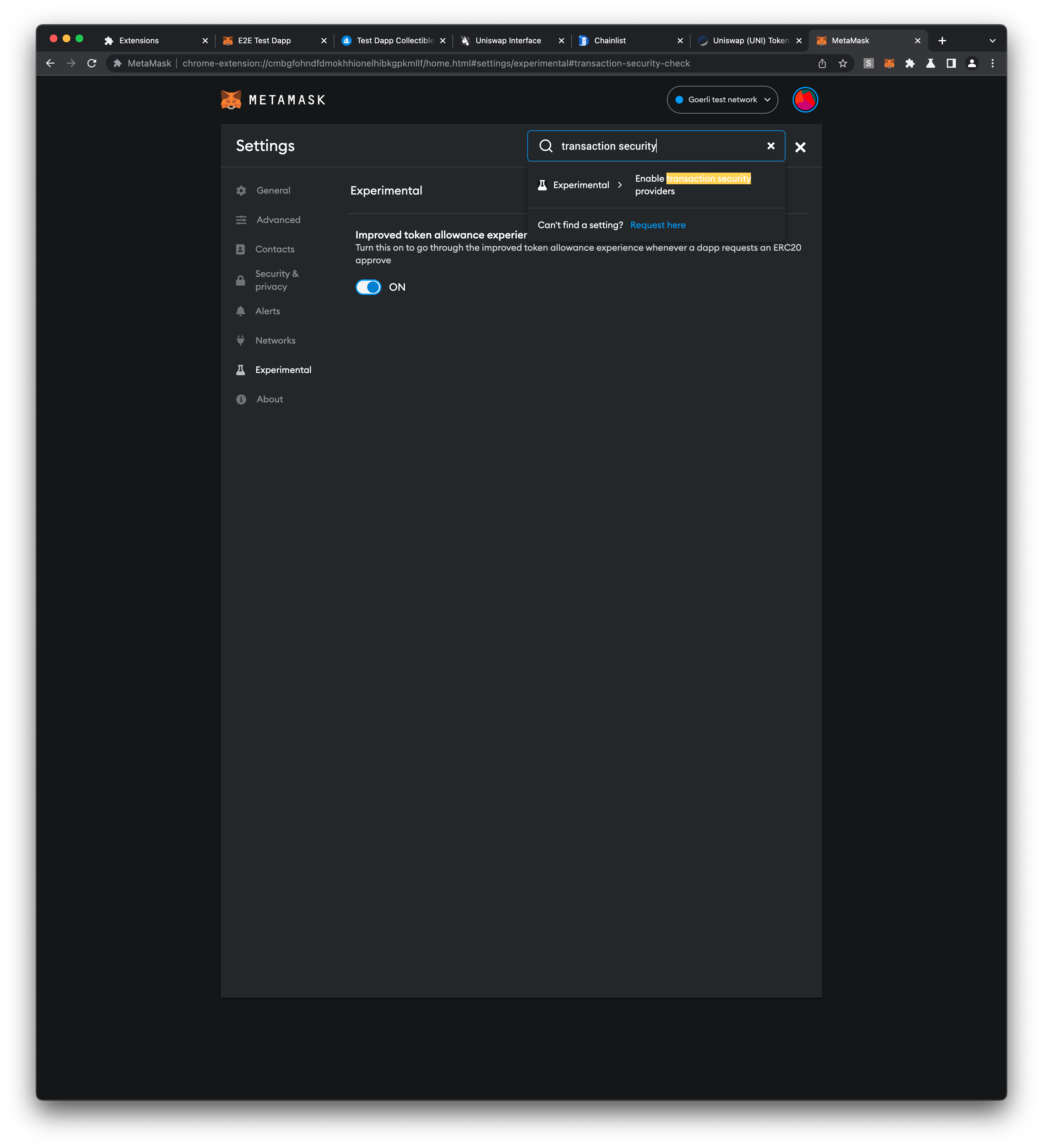
Task: Open the Chrome three-dot menu
Action: [992, 63]
